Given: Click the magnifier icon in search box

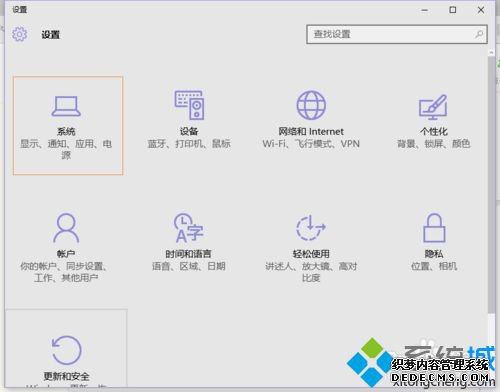Looking at the screenshot, I should pos(479,34).
